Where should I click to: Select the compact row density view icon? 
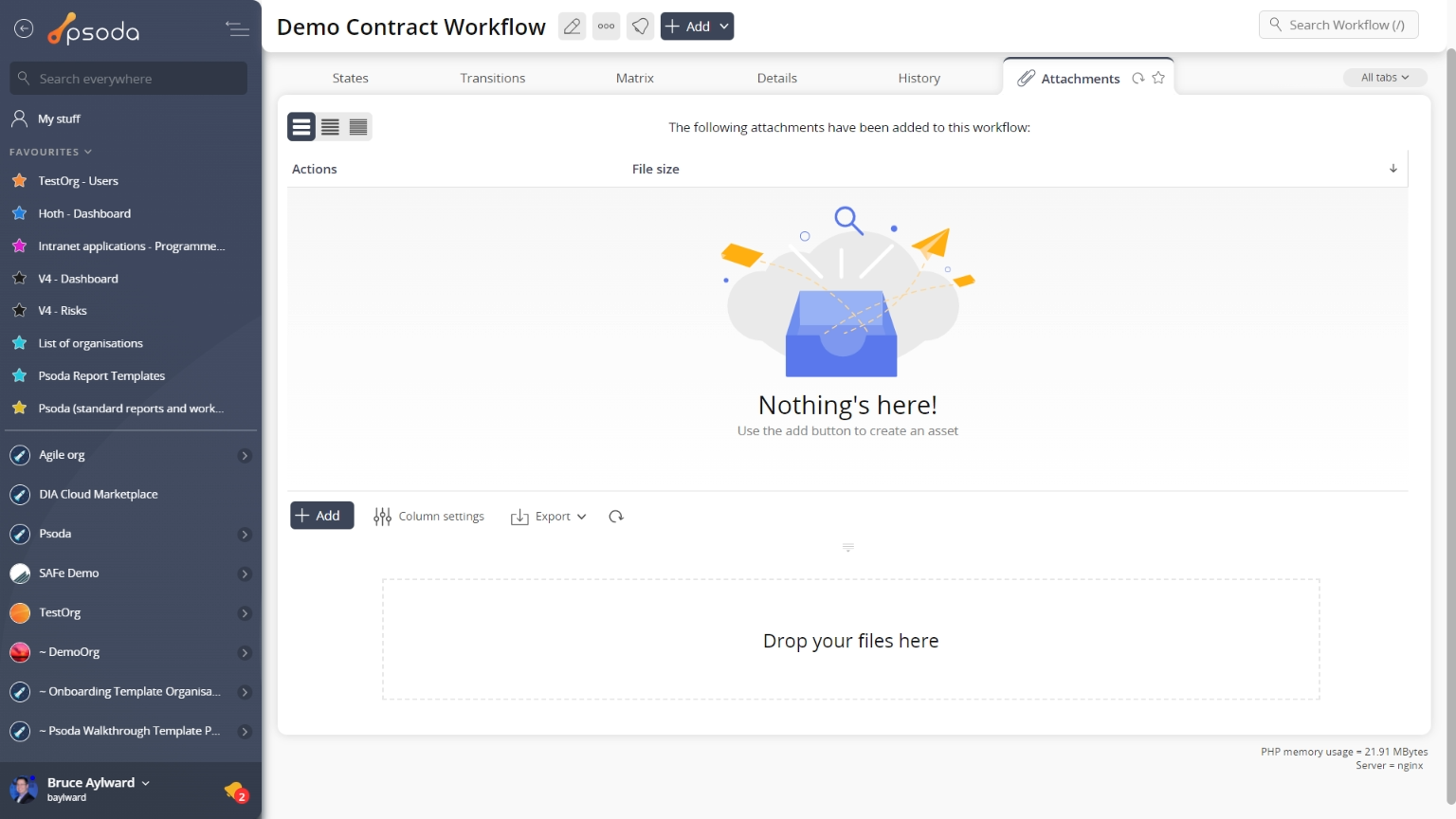pos(358,127)
